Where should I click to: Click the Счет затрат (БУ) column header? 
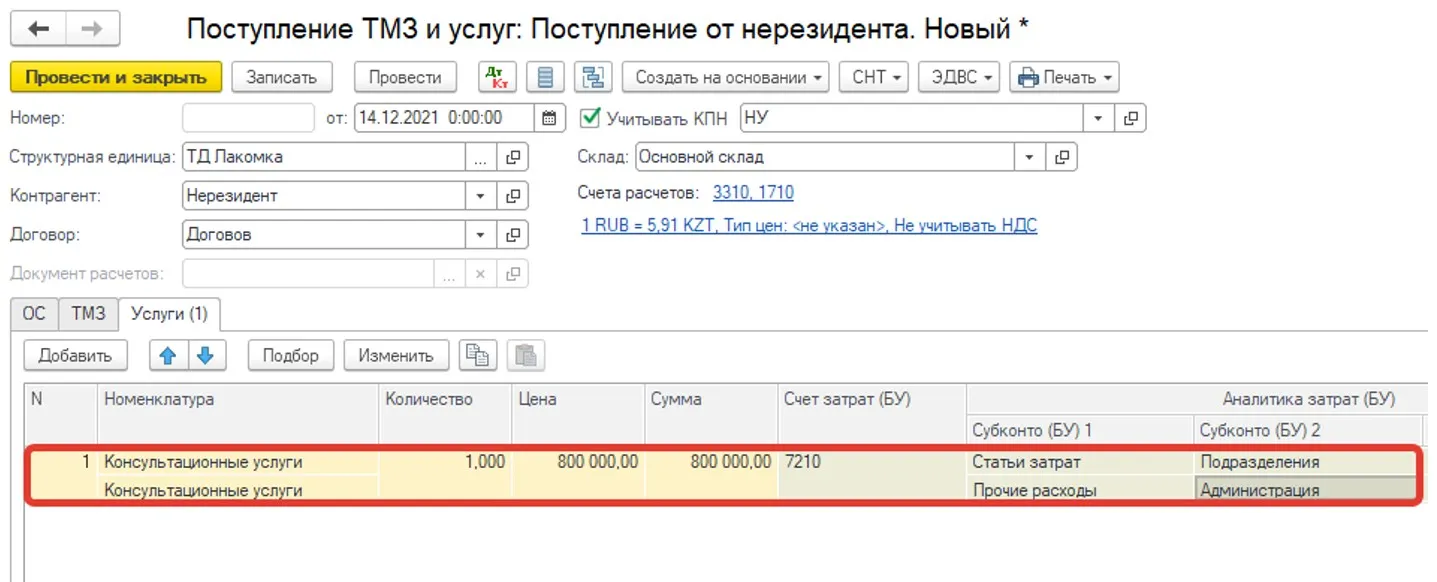[872, 414]
